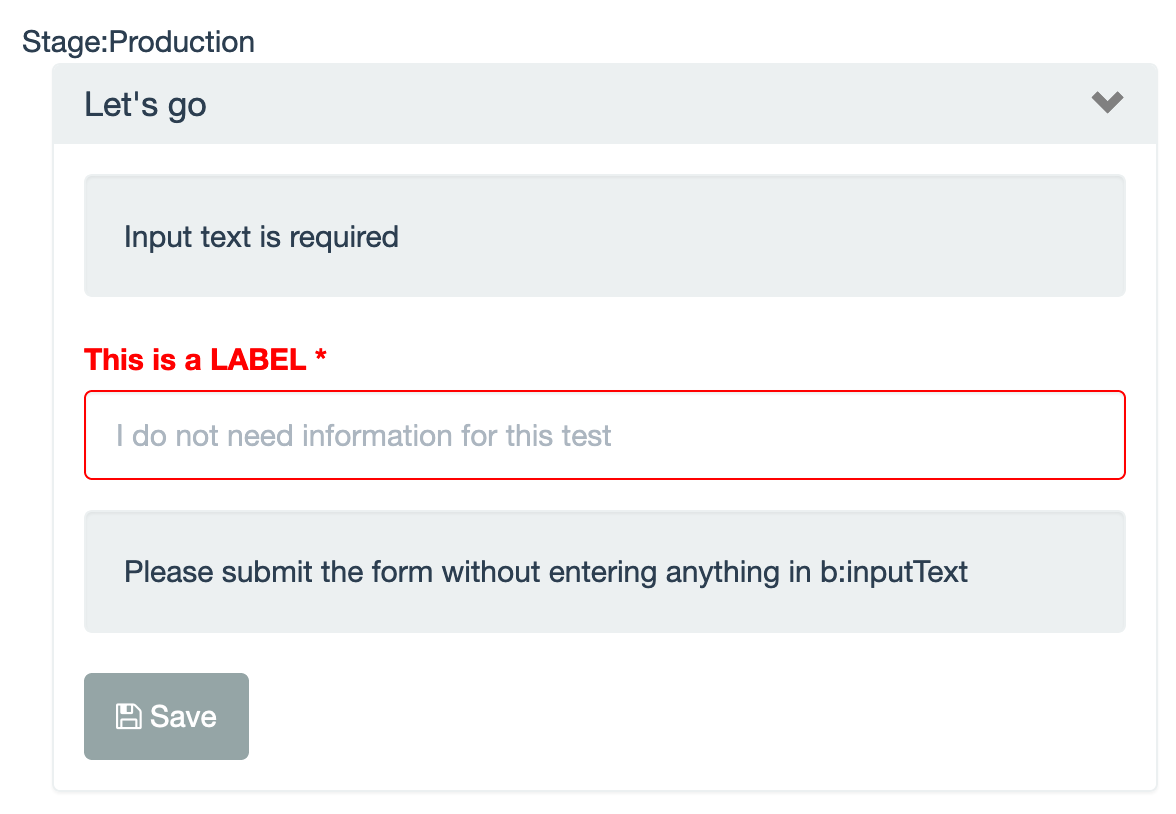This screenshot has height=814, width=1176.
Task: Click the Let's go header title
Action: point(146,103)
